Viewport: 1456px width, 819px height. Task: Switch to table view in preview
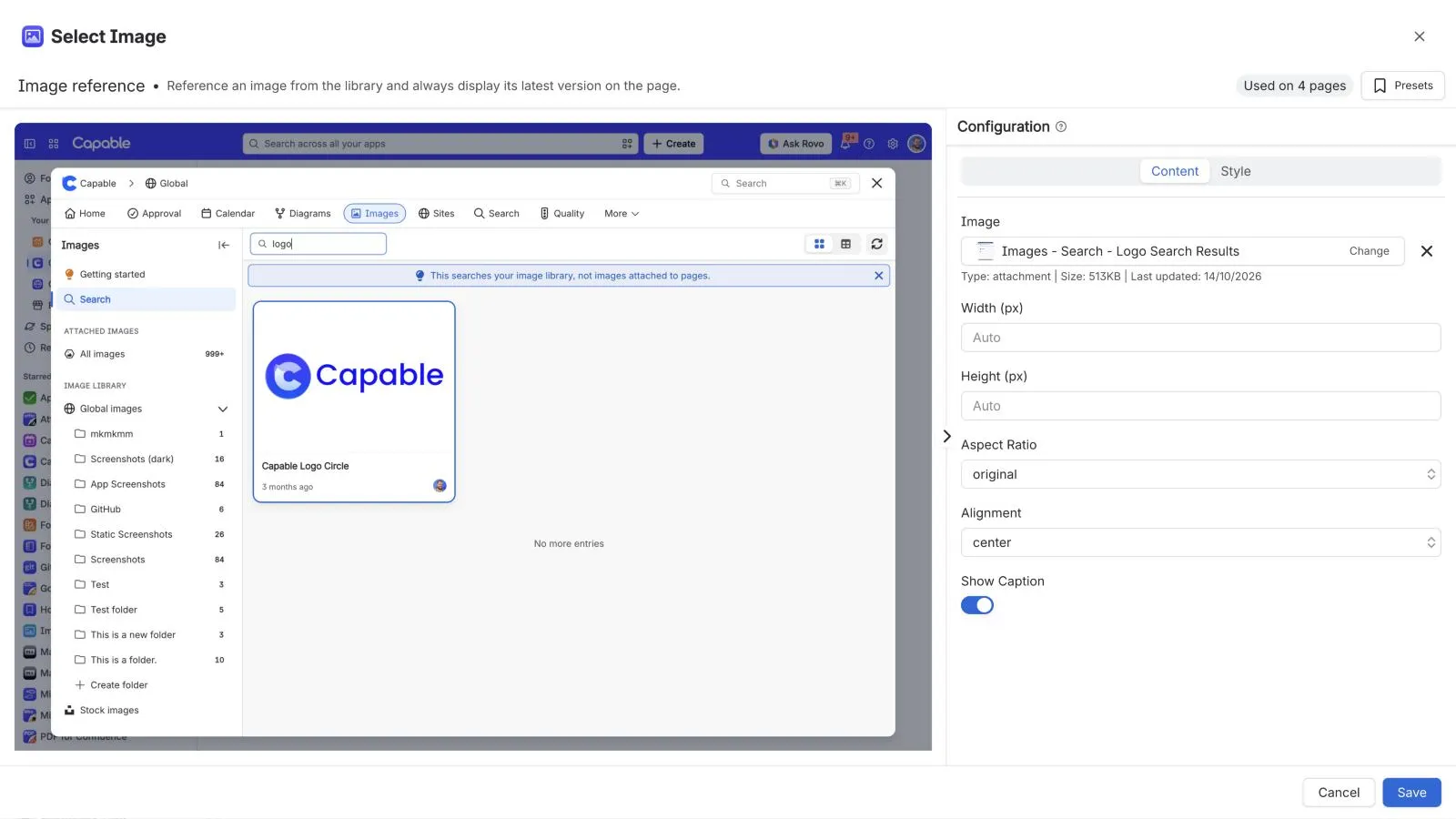point(846,244)
